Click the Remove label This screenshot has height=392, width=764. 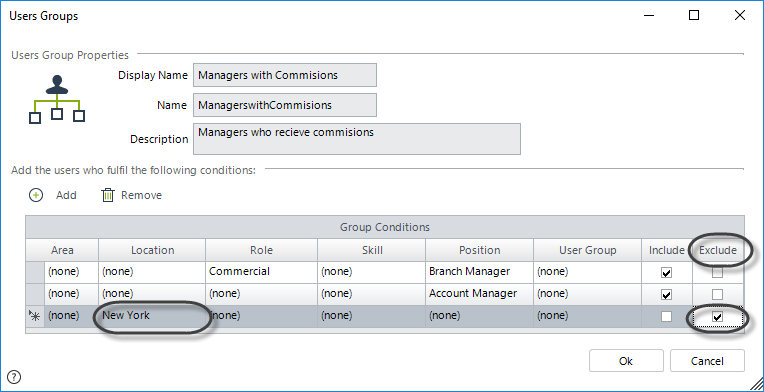(x=141, y=195)
